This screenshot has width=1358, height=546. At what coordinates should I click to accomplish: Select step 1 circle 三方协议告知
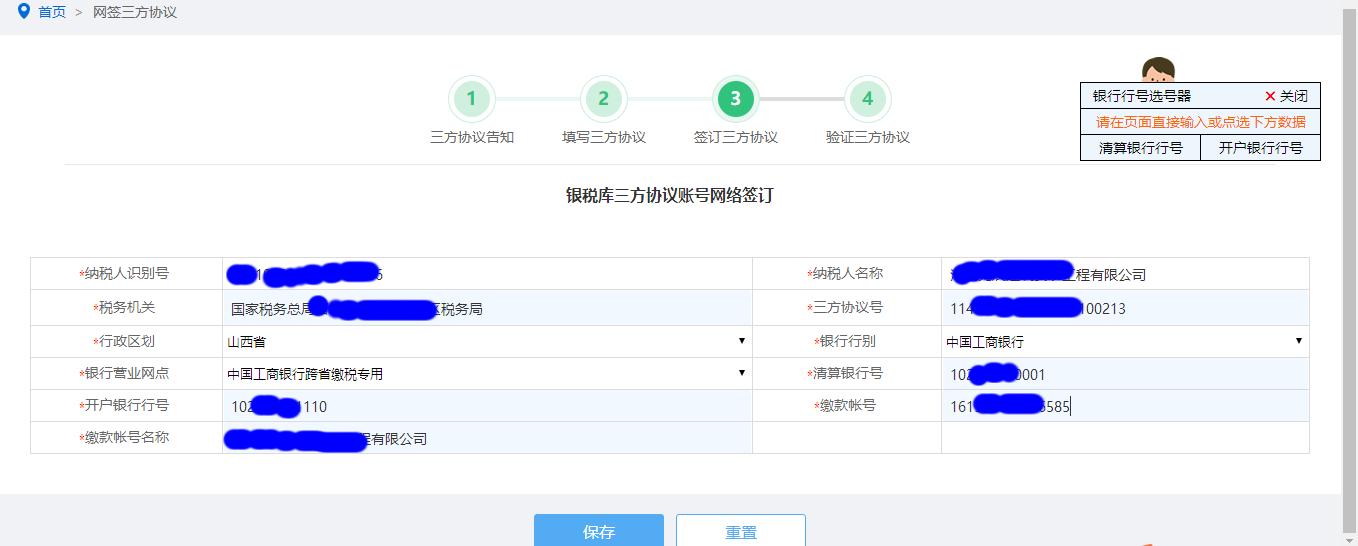pyautogui.click(x=471, y=99)
